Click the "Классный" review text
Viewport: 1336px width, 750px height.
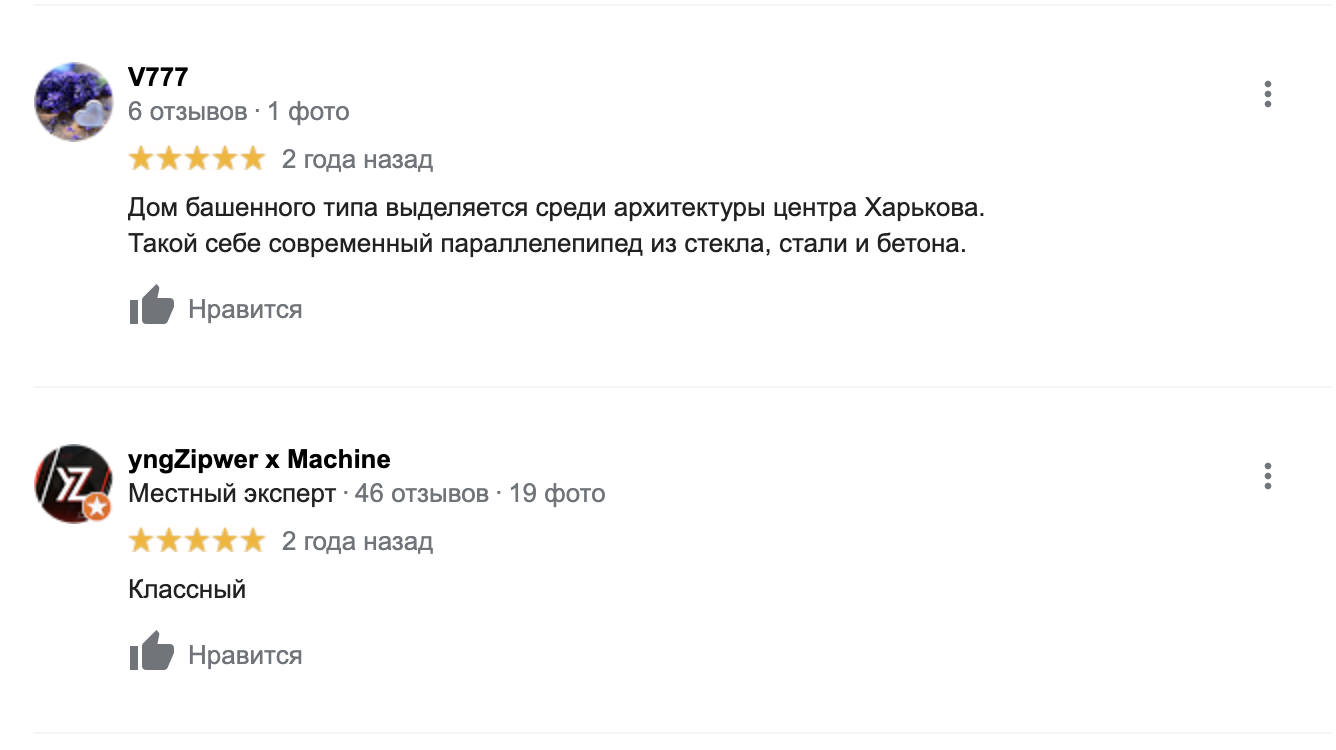(x=187, y=589)
